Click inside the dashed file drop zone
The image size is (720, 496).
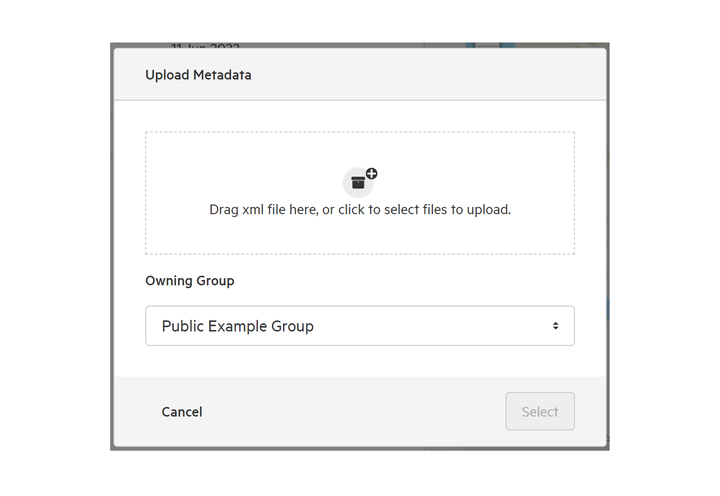point(360,193)
